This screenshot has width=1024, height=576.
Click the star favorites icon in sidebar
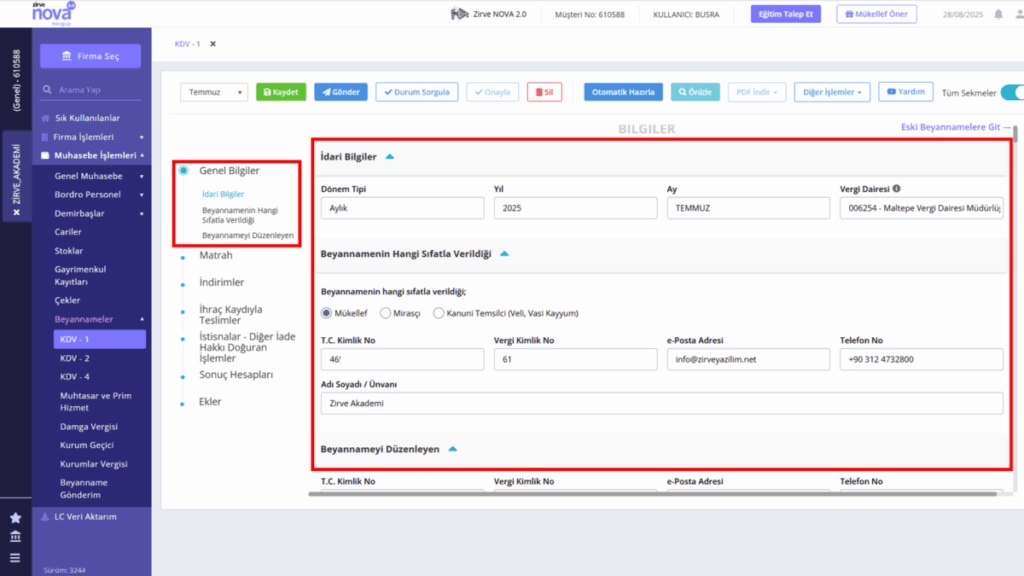[x=16, y=518]
